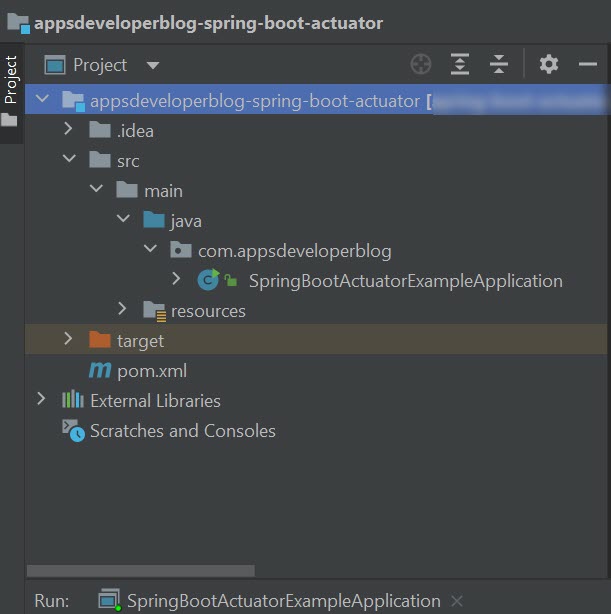The width and height of the screenshot is (611, 614).
Task: Expand the .idea folder
Action: click(x=68, y=130)
